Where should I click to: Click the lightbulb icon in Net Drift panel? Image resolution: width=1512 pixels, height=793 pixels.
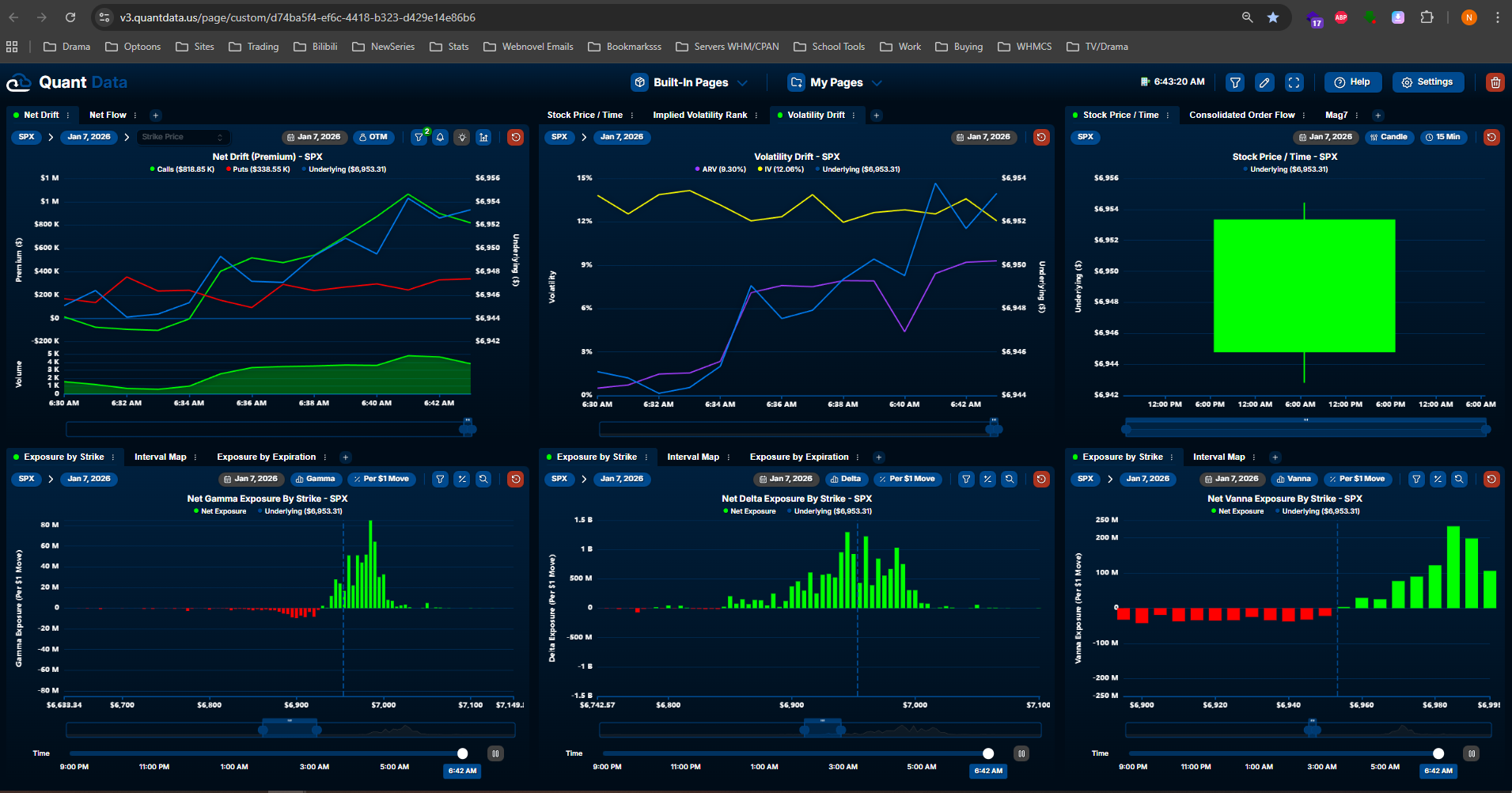point(462,137)
